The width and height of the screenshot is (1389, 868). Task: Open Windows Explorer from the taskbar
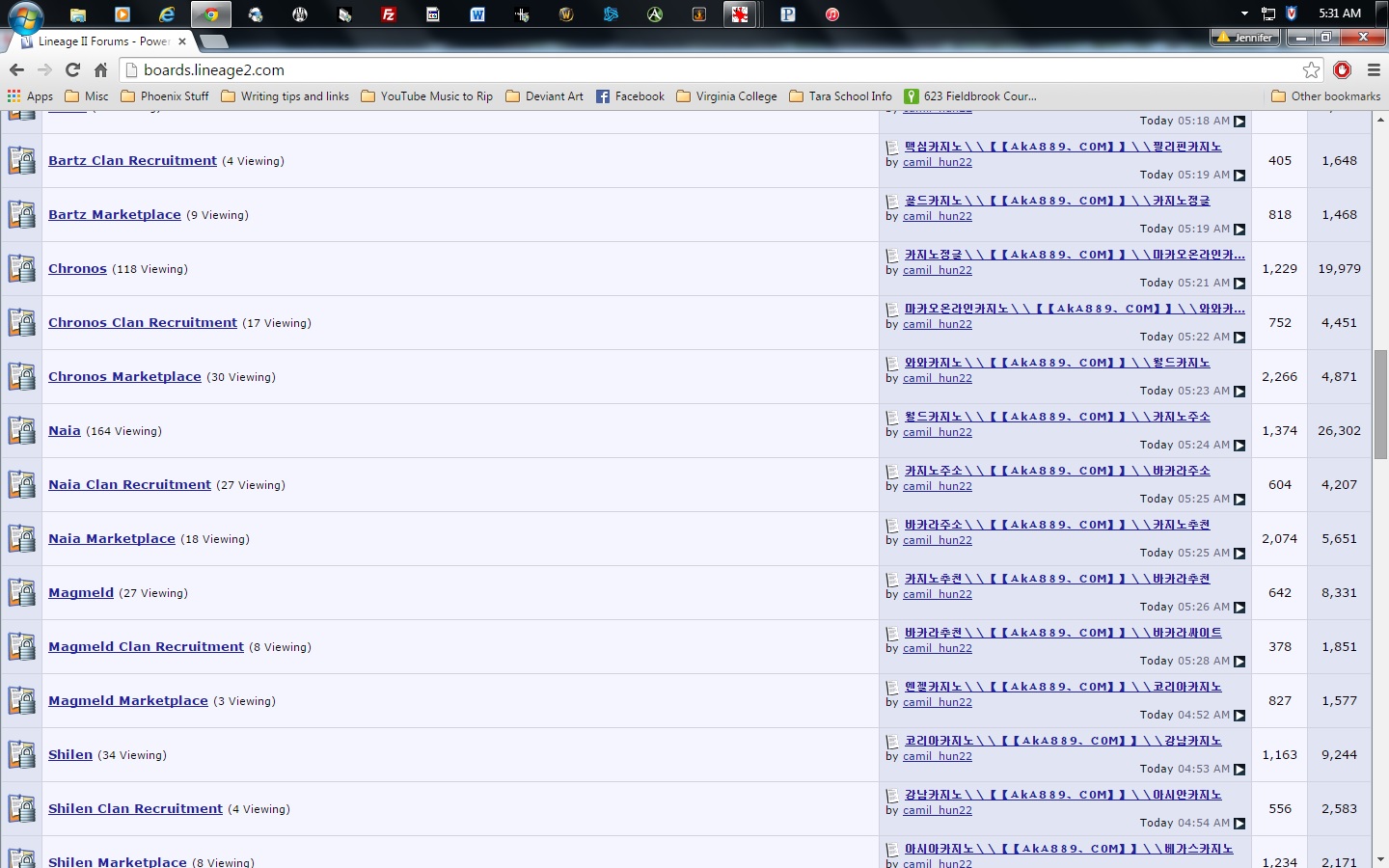tap(78, 14)
